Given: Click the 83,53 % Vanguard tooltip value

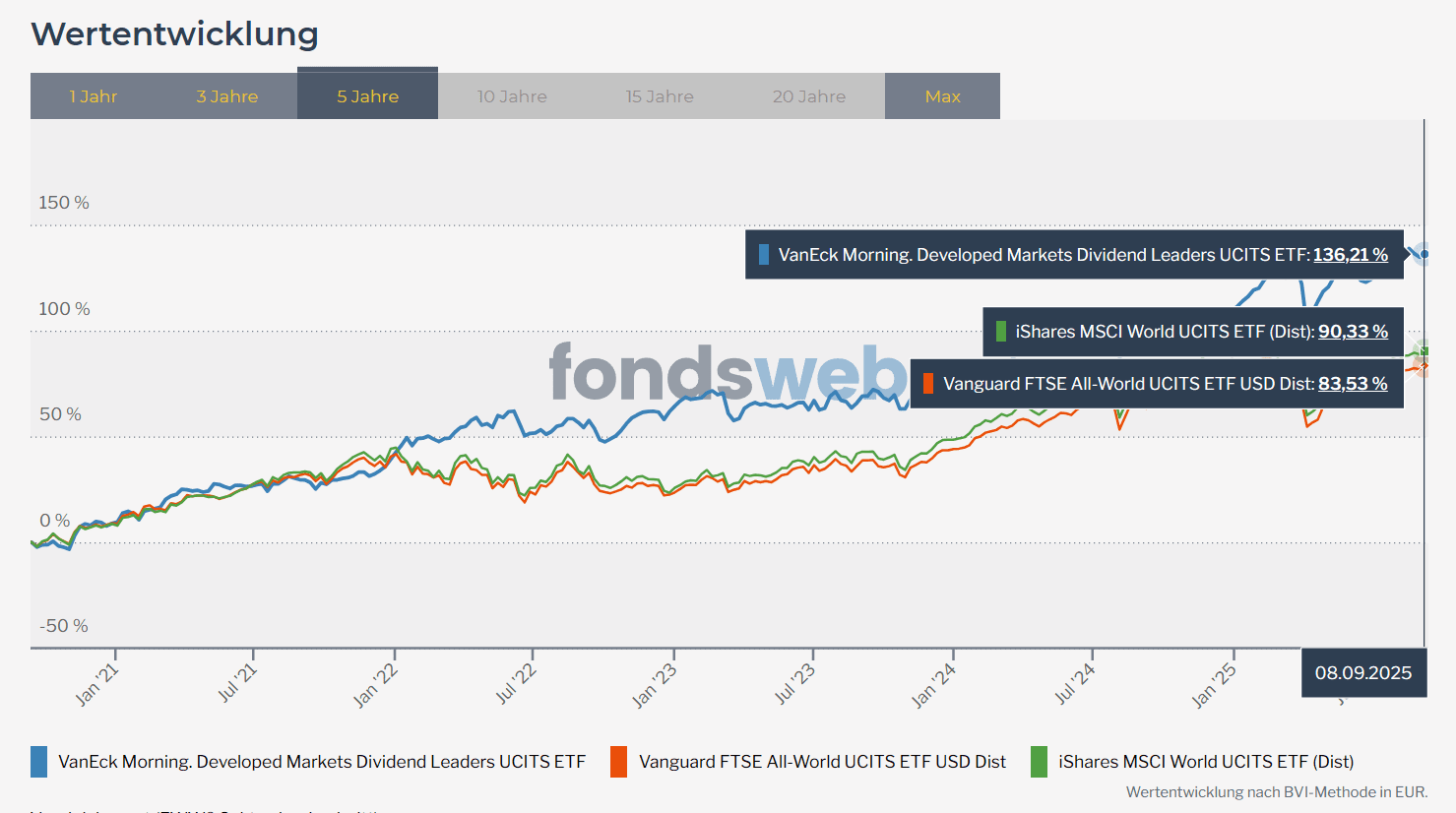Looking at the screenshot, I should tap(1353, 384).
